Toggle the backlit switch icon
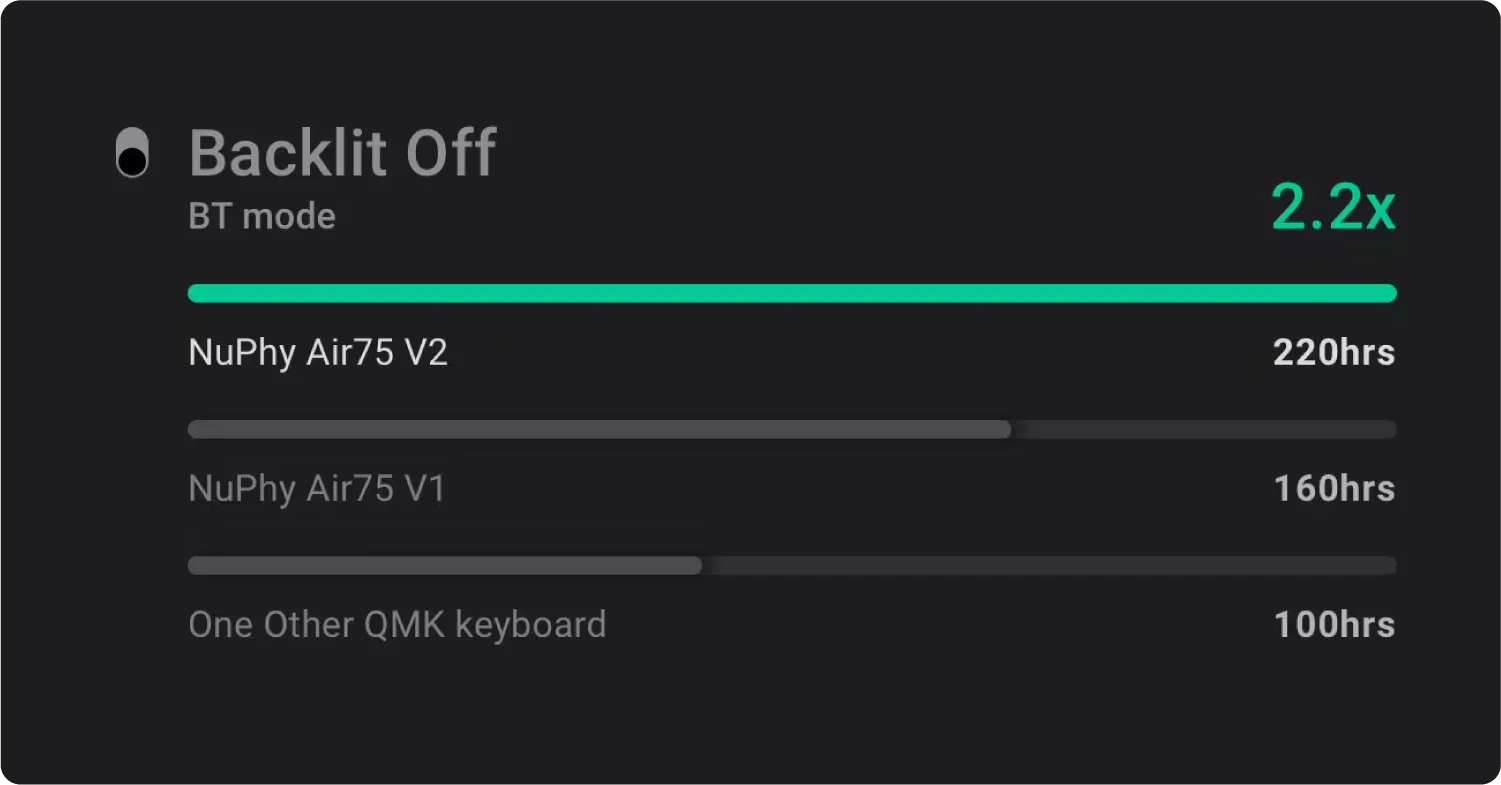 click(132, 153)
